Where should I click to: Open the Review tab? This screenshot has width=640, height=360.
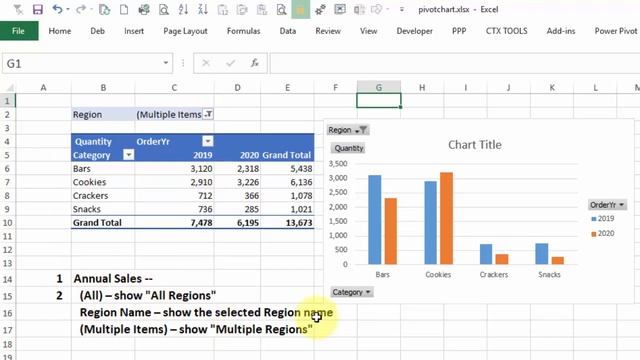coord(328,31)
